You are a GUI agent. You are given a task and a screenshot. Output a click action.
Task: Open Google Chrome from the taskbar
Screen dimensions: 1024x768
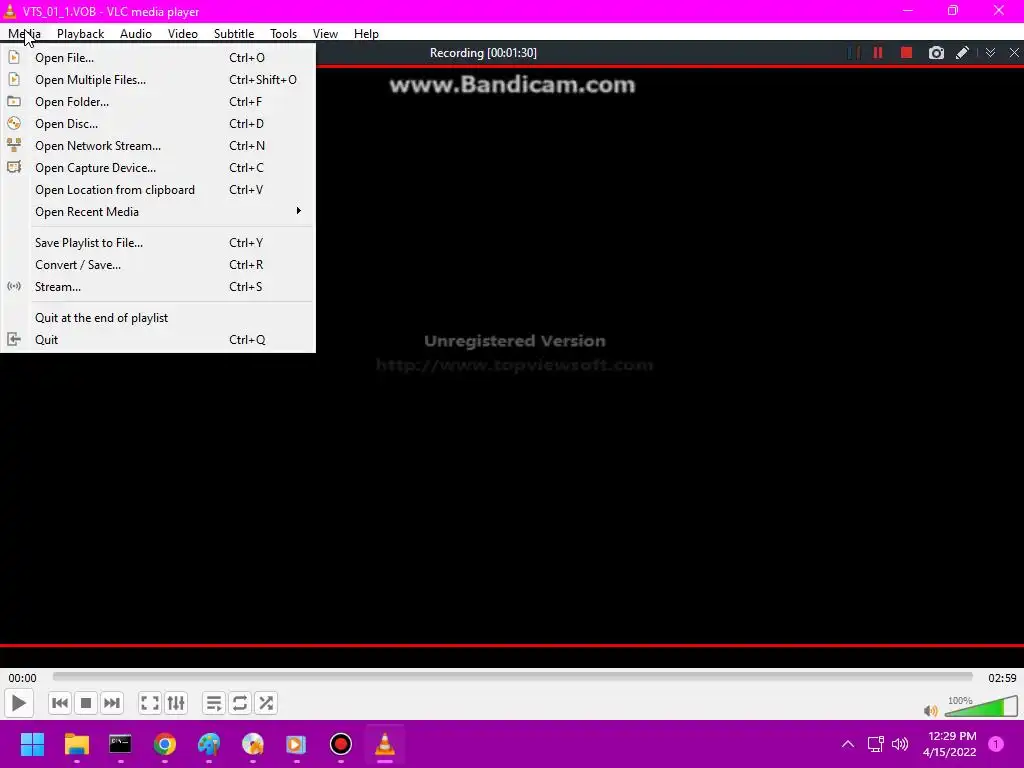(x=165, y=744)
